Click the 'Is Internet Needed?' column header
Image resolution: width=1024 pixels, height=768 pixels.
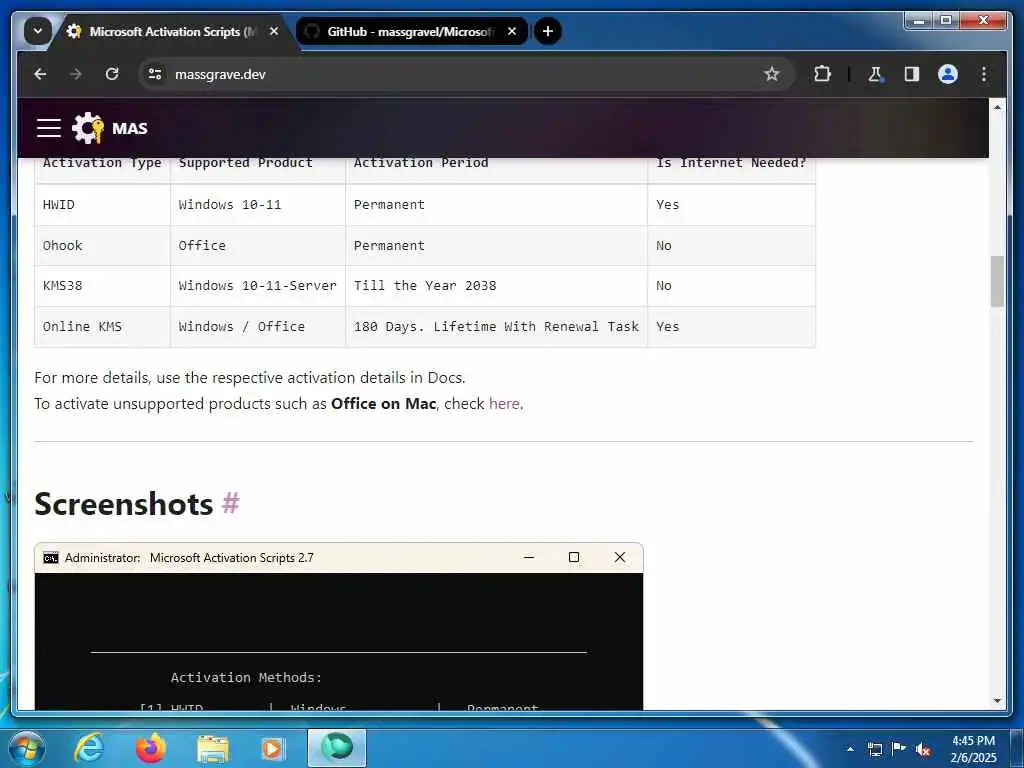click(x=731, y=163)
